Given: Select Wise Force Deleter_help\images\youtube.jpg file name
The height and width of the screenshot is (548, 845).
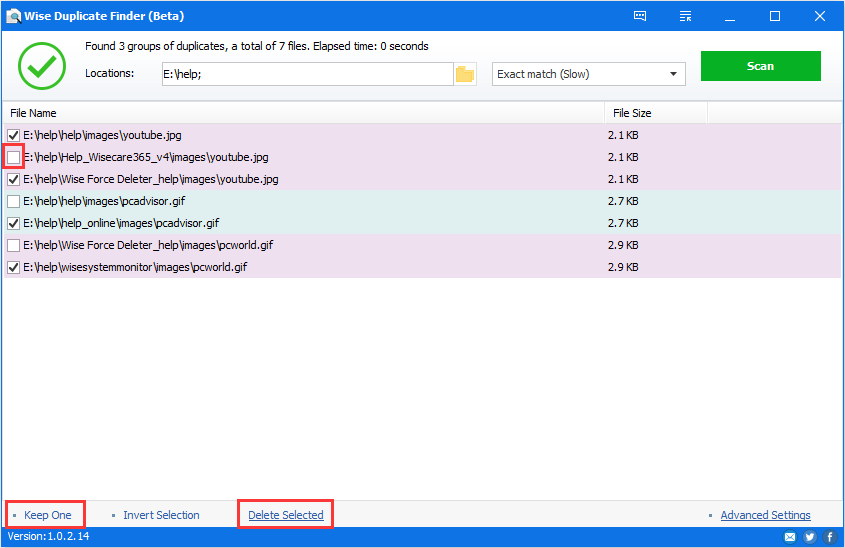Looking at the screenshot, I should pyautogui.click(x=151, y=179).
